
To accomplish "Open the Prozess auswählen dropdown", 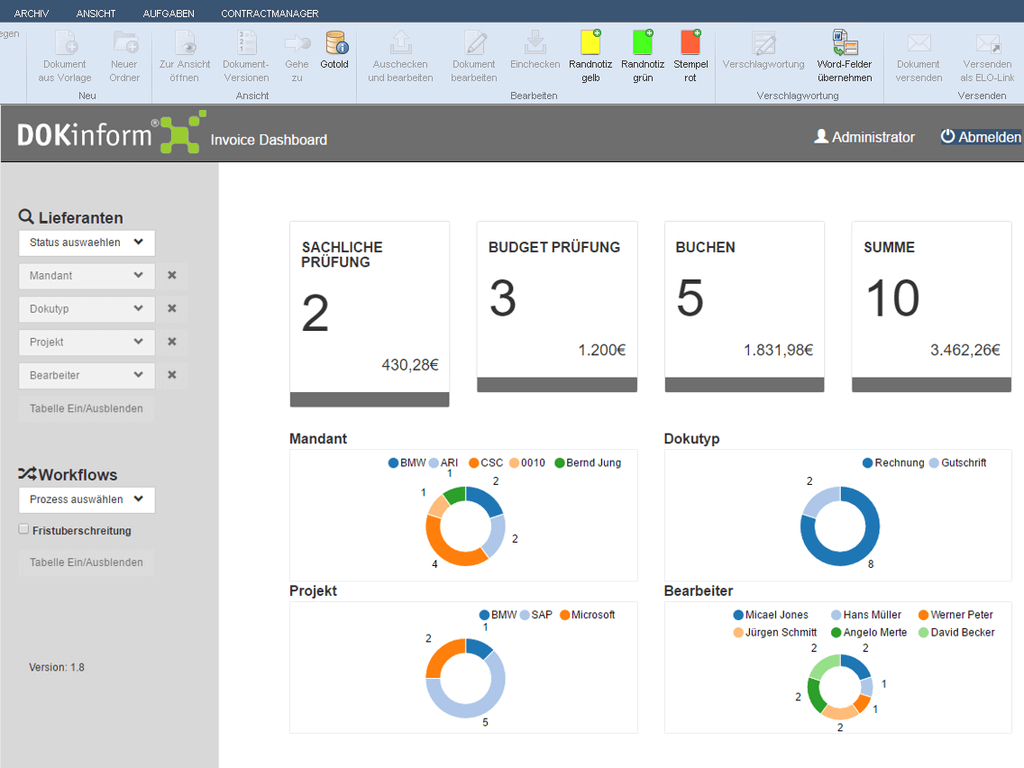I will click(87, 499).
